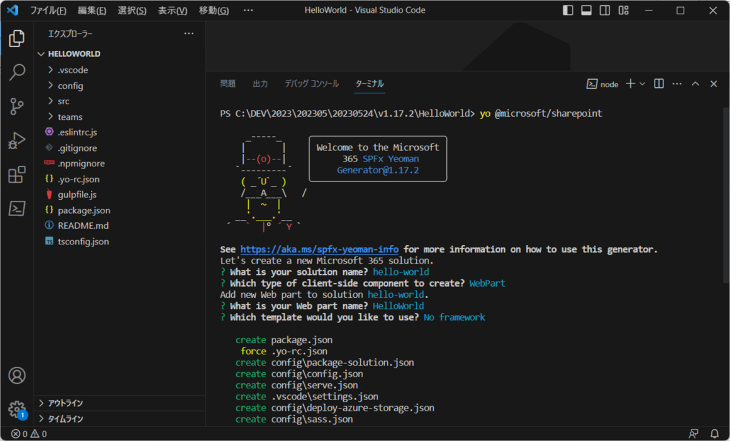The width and height of the screenshot is (730, 442).
Task: Switch to the 問題 panel tab
Action: pyautogui.click(x=228, y=84)
